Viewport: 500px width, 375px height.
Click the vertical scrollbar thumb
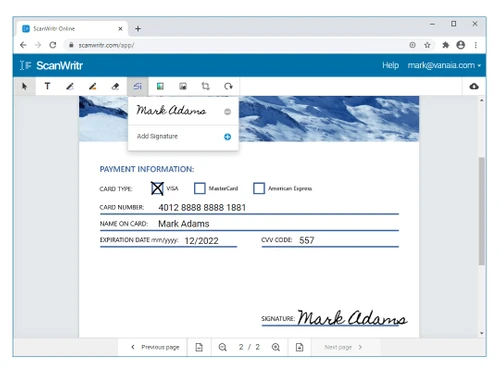[481, 211]
